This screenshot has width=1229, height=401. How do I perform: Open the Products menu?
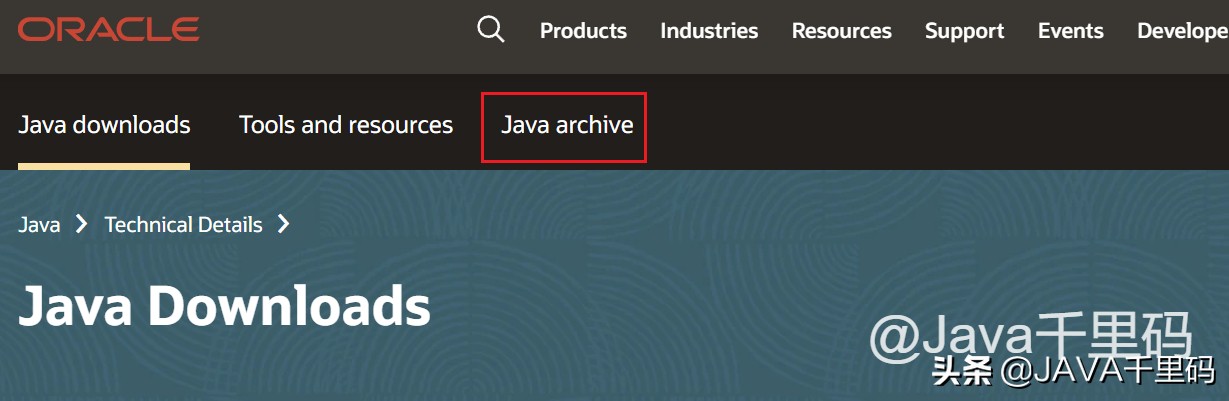(583, 31)
